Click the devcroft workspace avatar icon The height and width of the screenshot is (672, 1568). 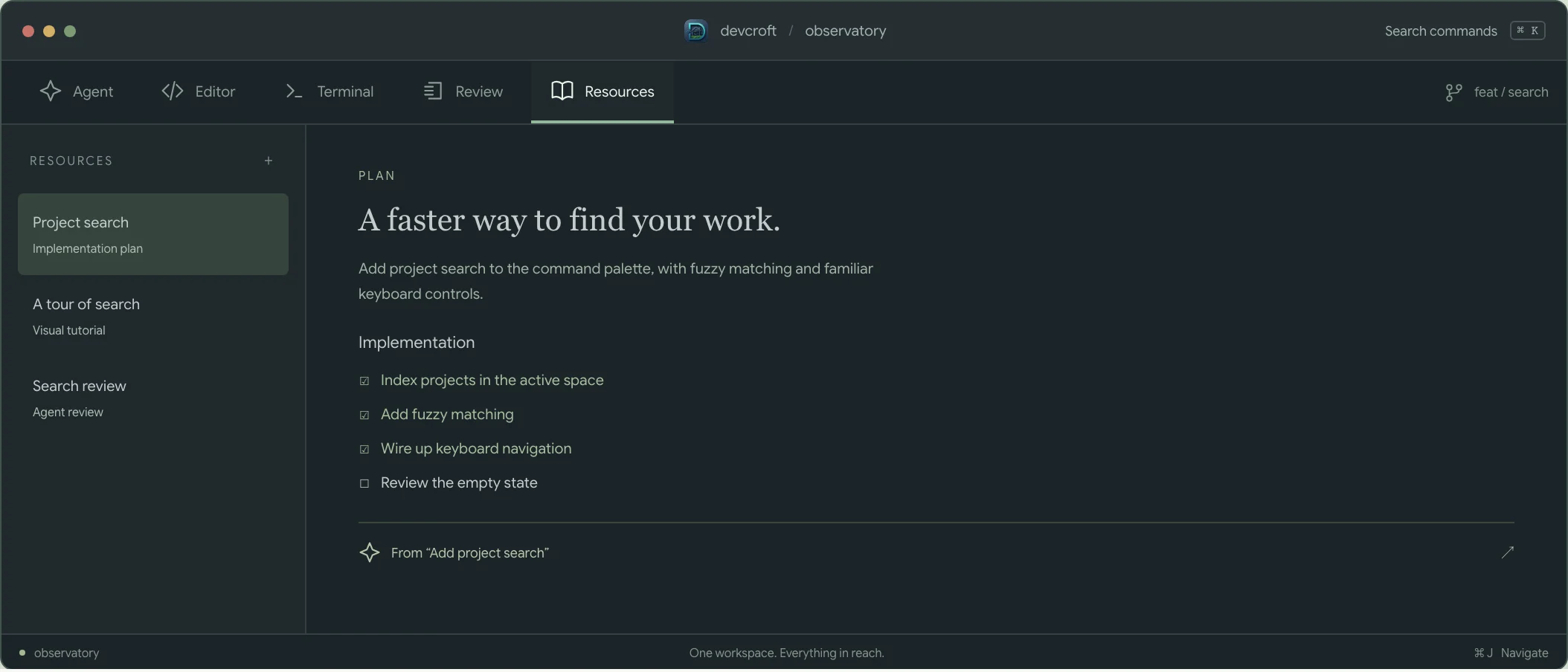695,30
